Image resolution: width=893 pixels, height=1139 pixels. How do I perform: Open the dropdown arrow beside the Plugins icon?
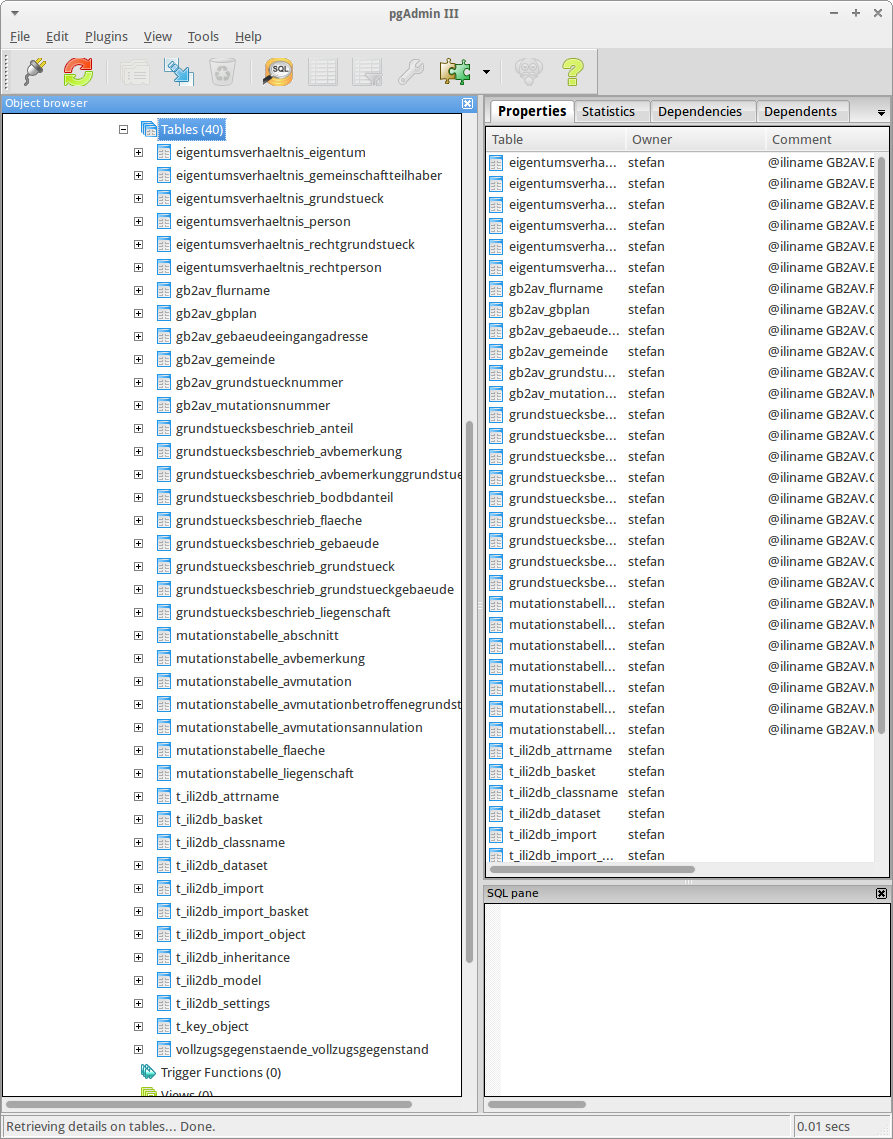click(x=486, y=72)
